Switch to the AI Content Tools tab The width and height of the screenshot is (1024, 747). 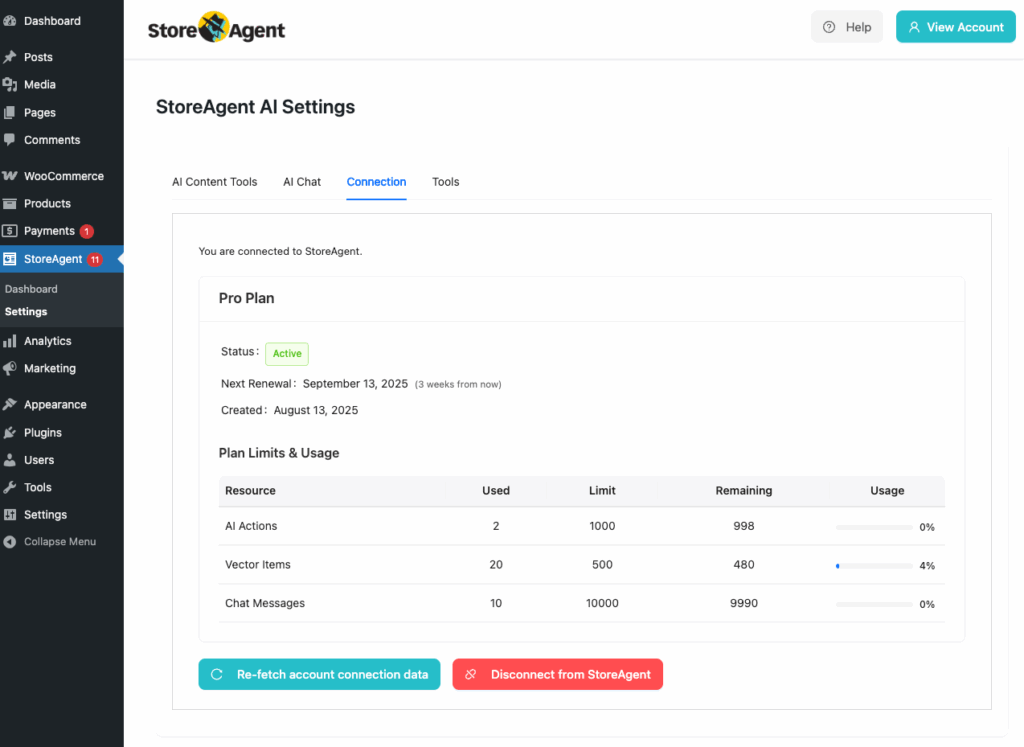(215, 182)
